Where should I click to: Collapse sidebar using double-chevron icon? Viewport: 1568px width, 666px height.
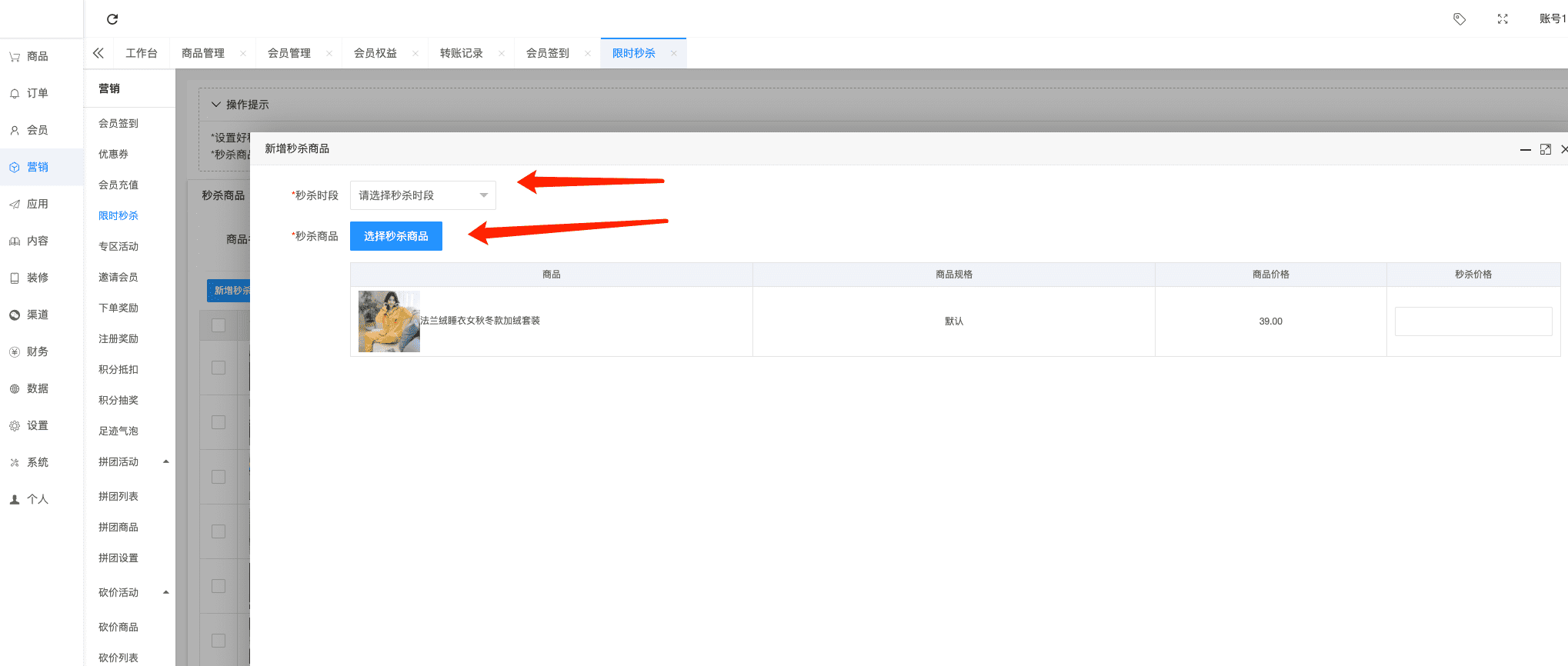click(98, 53)
